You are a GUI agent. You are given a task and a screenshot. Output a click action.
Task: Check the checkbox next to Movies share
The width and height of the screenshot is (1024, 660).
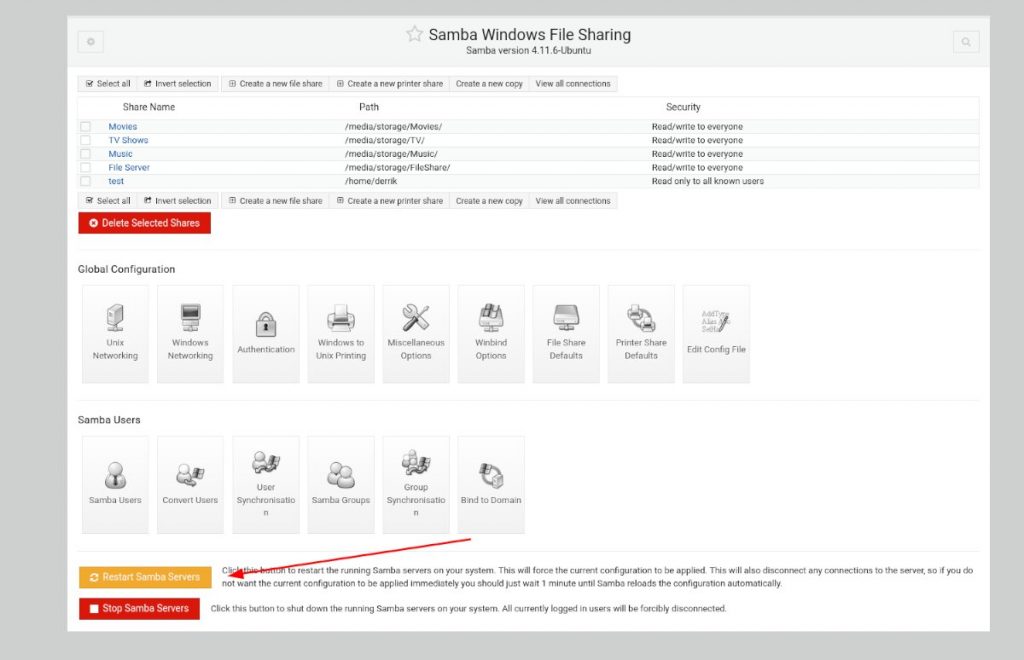coord(86,126)
